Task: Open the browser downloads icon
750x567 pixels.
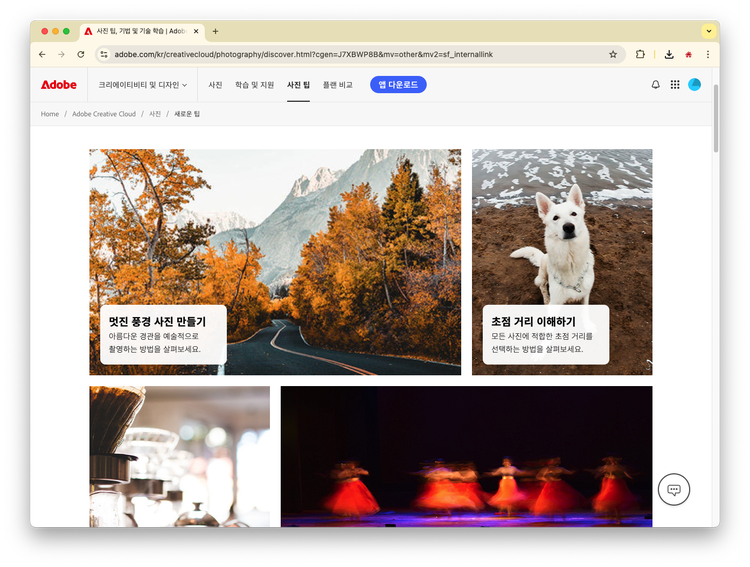Action: click(x=669, y=55)
